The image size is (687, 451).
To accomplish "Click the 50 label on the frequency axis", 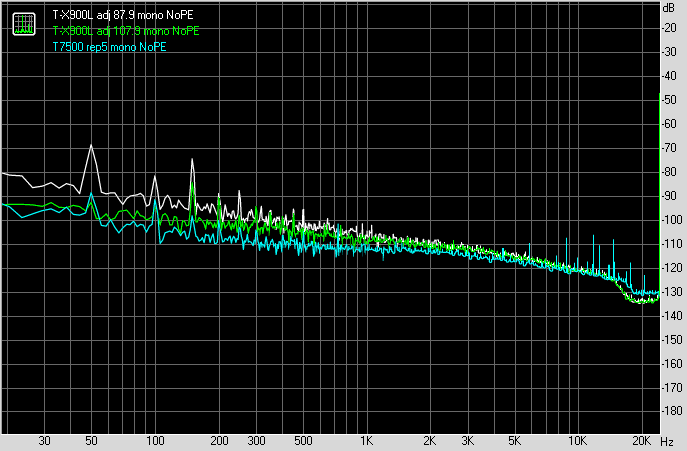I will (x=91, y=440).
